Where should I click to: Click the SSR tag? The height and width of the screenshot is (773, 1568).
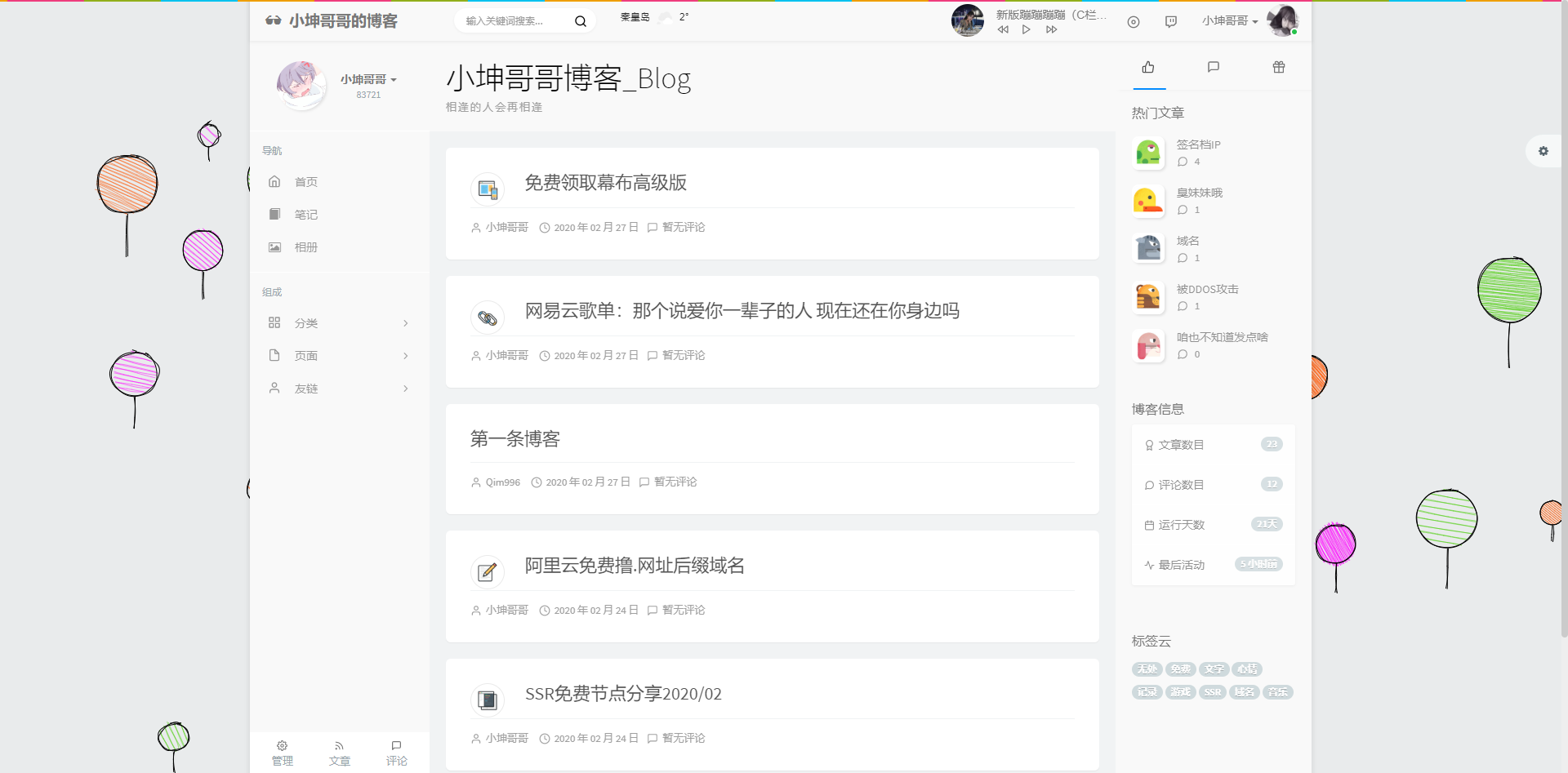[x=1213, y=692]
